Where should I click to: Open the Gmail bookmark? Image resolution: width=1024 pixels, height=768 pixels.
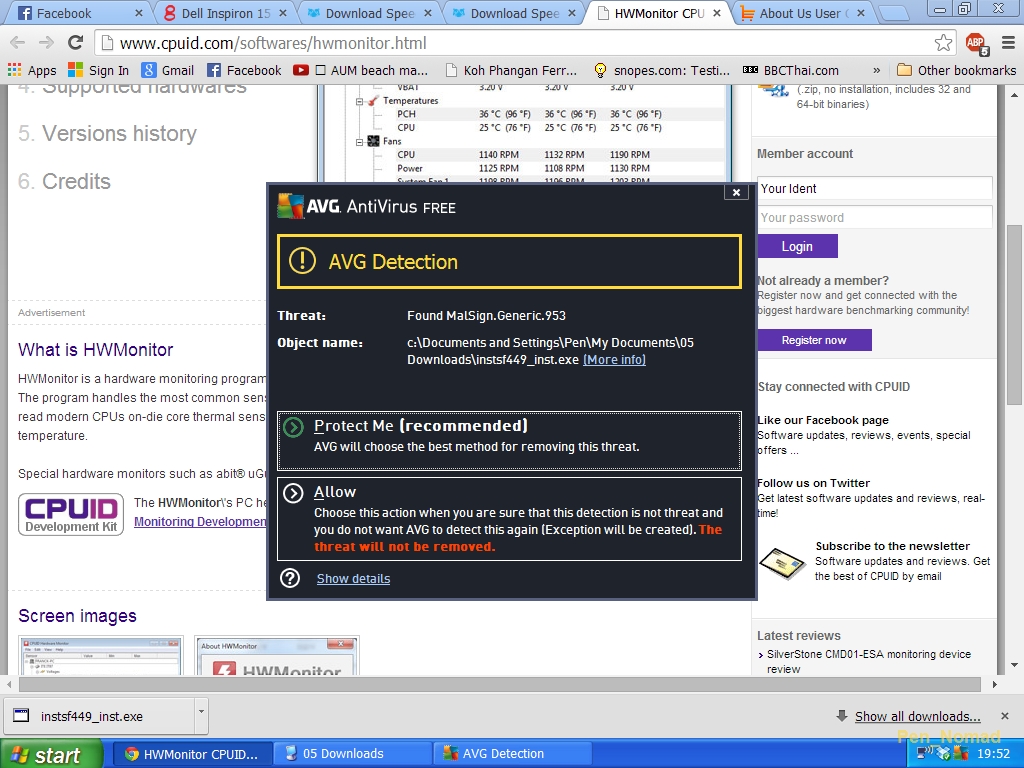(168, 71)
